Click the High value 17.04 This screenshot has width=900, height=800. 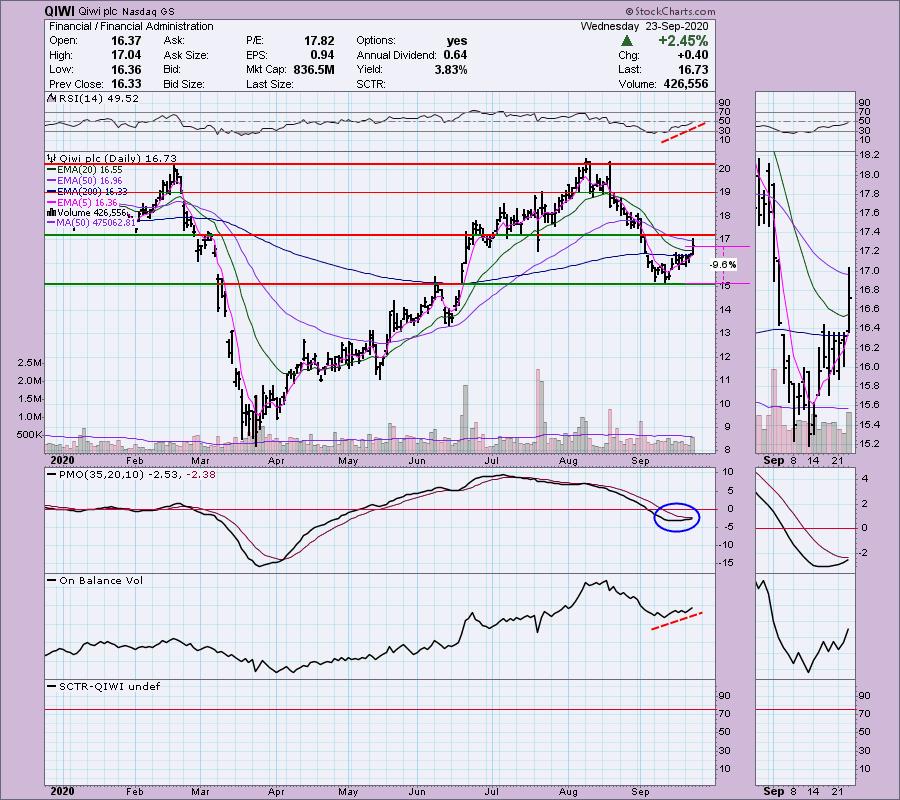click(x=126, y=55)
